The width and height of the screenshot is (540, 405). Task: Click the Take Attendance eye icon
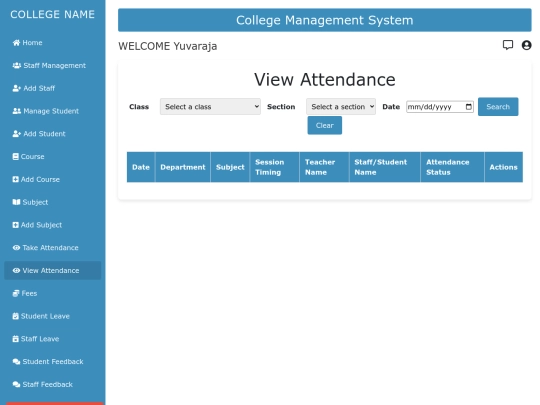(16, 248)
